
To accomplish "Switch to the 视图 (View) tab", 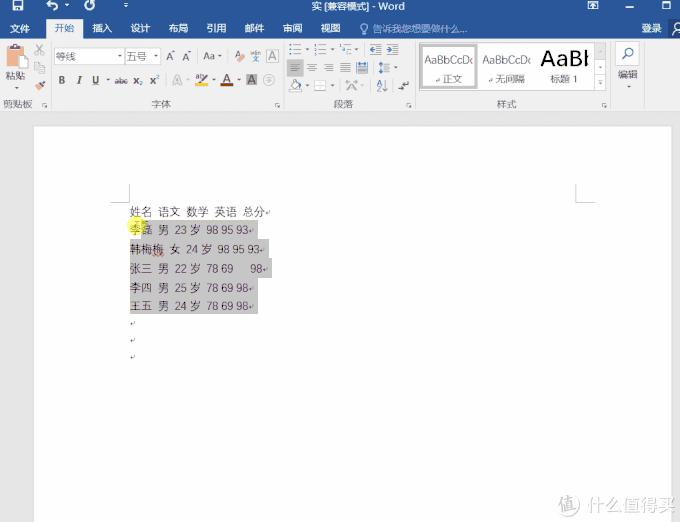I will pyautogui.click(x=330, y=29).
